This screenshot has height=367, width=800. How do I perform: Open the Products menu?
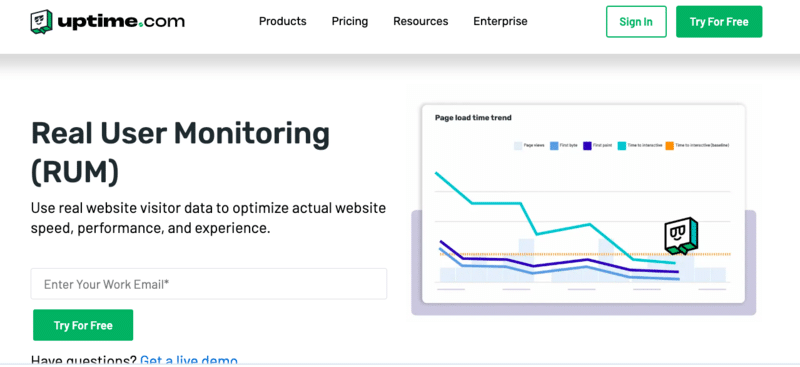coord(283,21)
